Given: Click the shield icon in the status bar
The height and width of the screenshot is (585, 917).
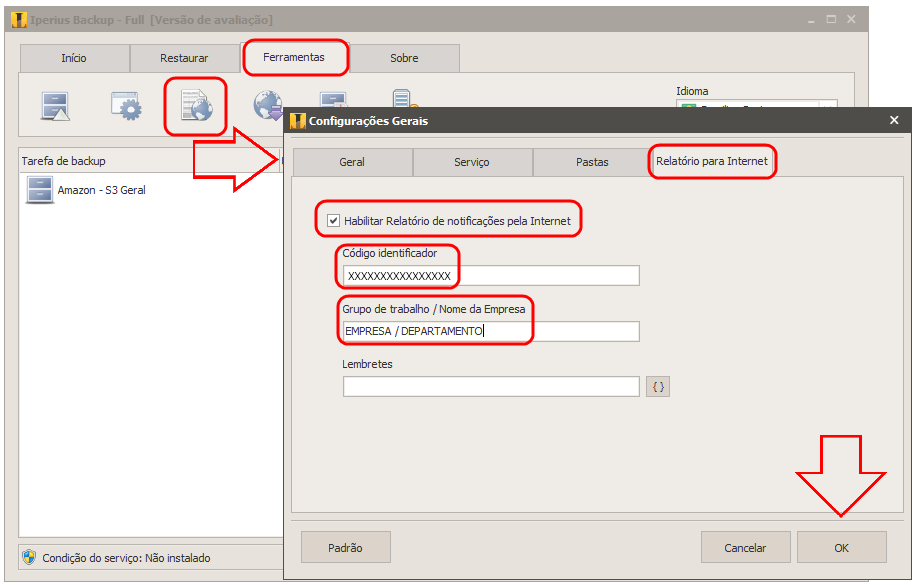Looking at the screenshot, I should tap(29, 557).
